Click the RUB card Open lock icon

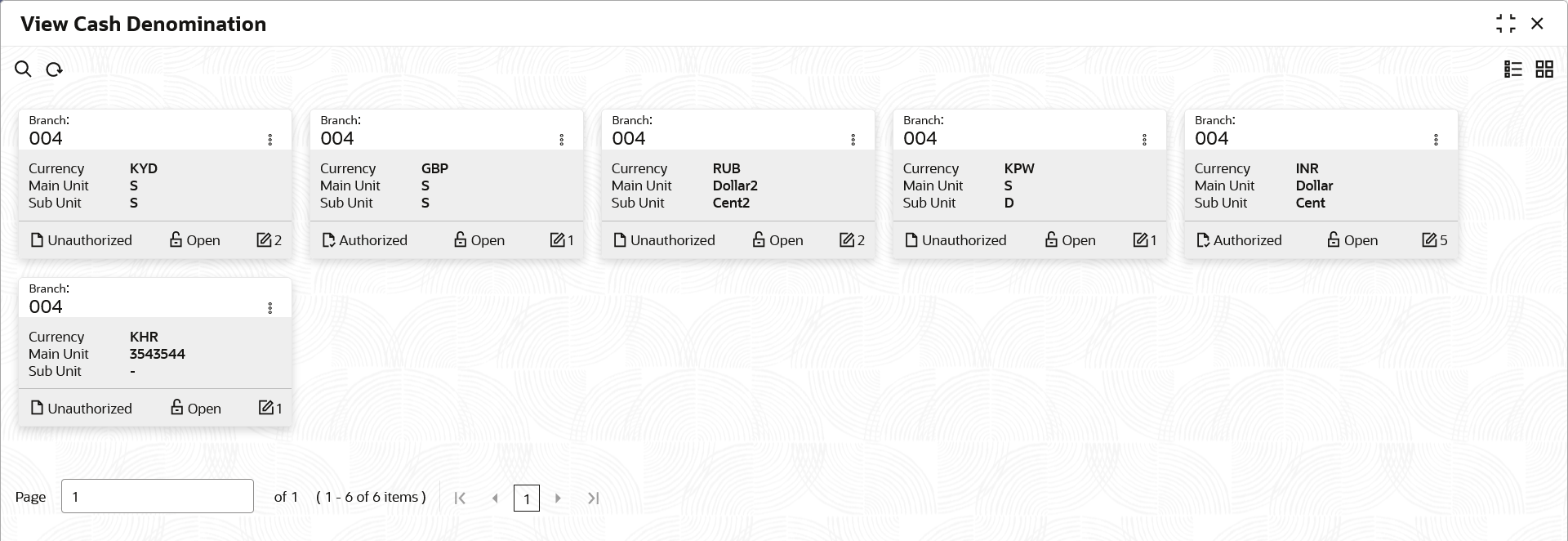[x=759, y=239]
